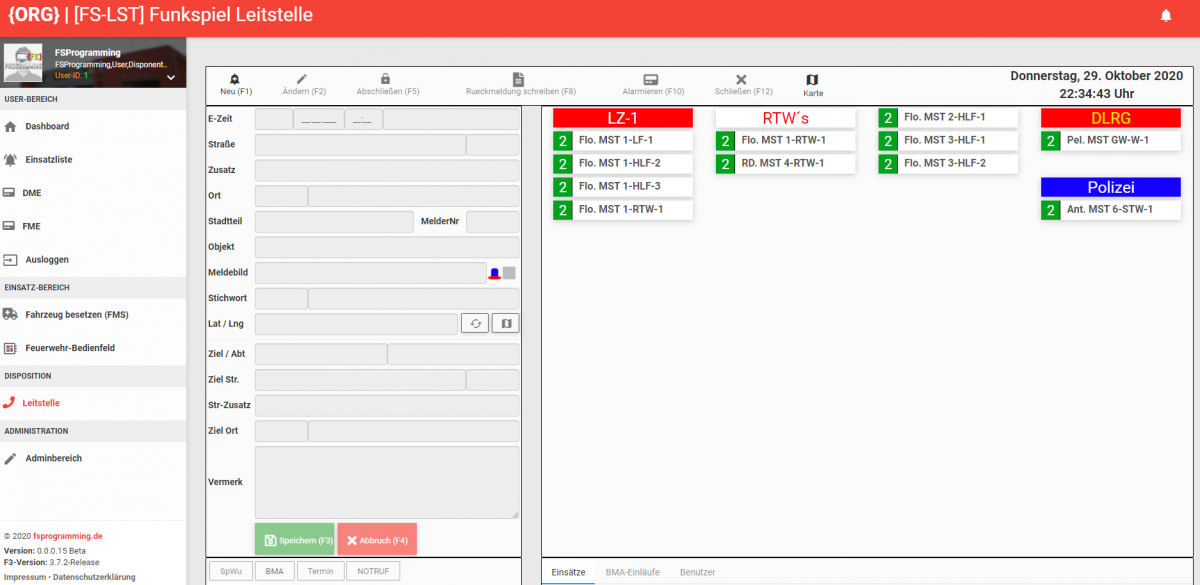
Task: Switch to BMA-Einläufe tab
Action: pyautogui.click(x=632, y=572)
